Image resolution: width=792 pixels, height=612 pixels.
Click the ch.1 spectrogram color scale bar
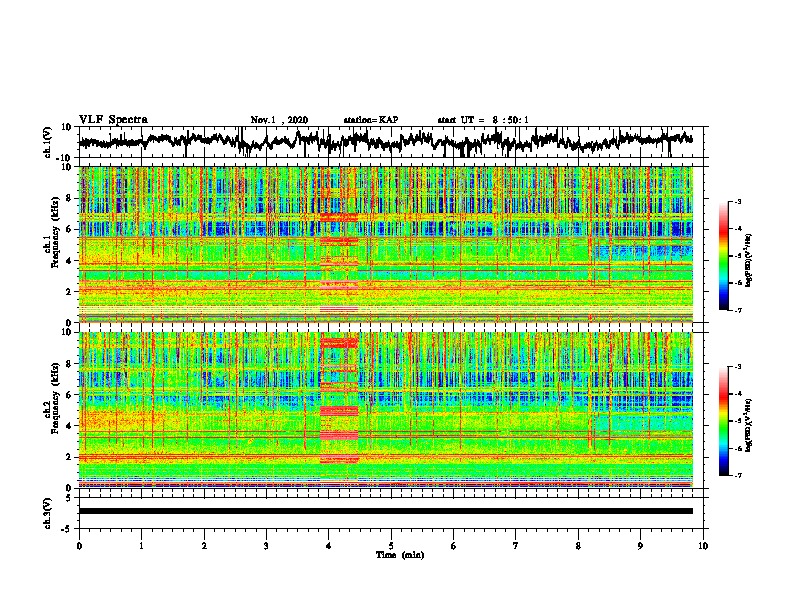point(724,256)
